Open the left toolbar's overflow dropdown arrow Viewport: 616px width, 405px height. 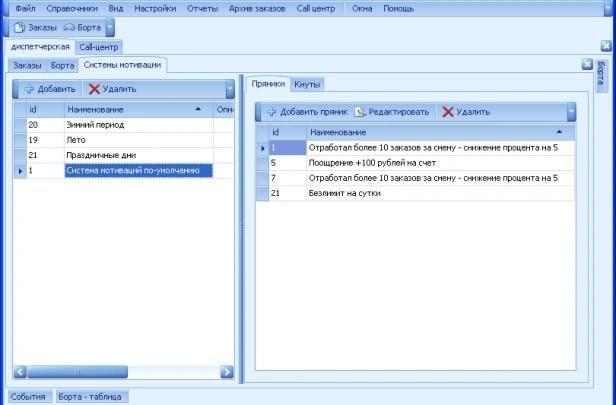(230, 89)
